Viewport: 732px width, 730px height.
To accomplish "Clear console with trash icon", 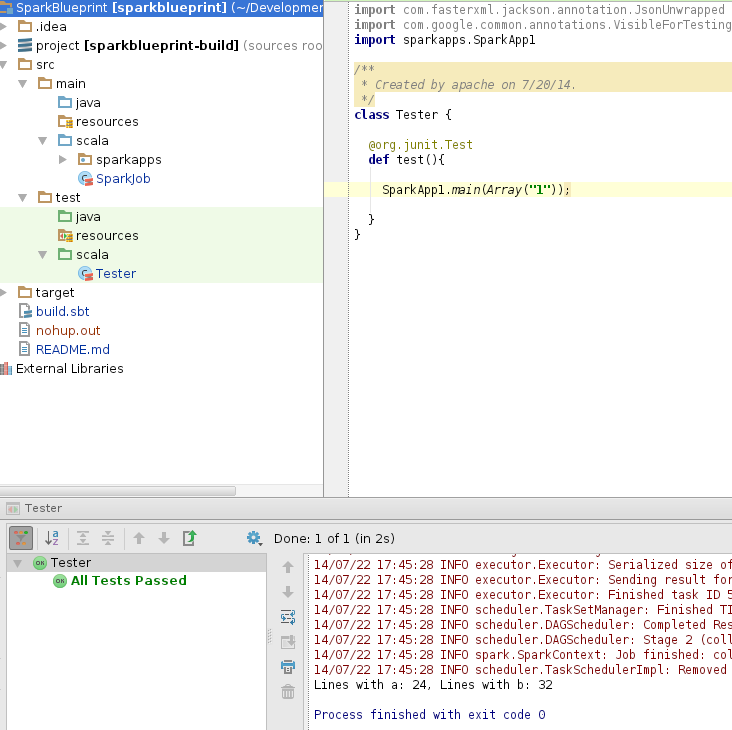I will [288, 691].
